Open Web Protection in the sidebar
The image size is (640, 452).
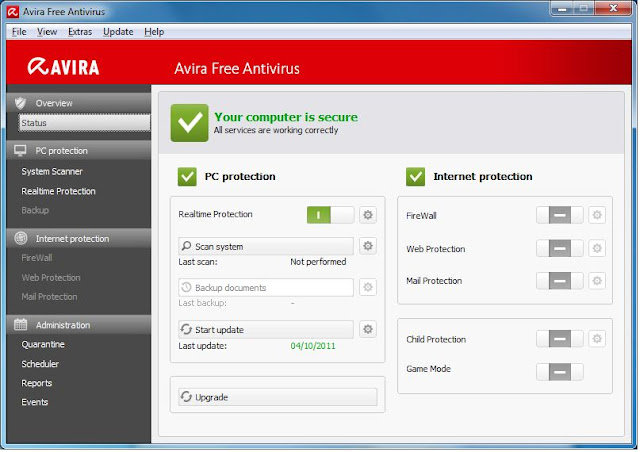(x=51, y=278)
